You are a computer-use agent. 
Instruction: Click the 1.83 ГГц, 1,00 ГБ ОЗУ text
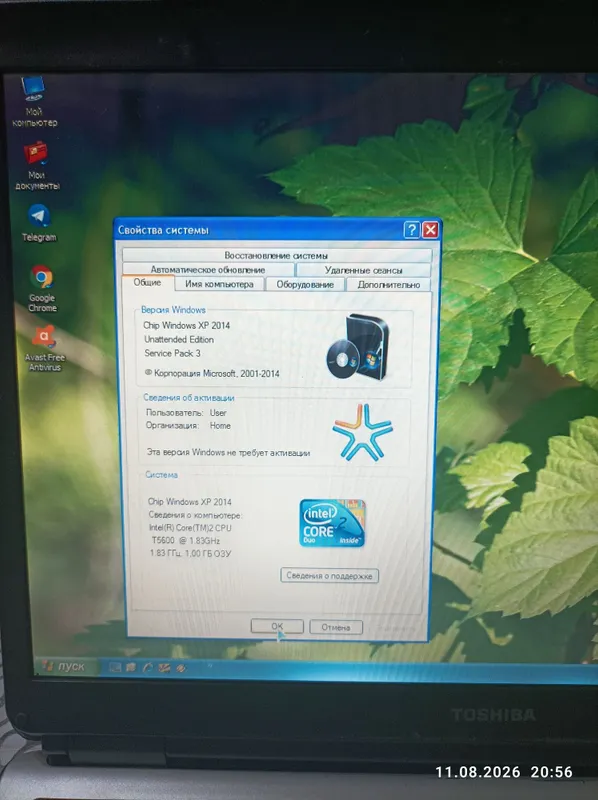[190, 553]
